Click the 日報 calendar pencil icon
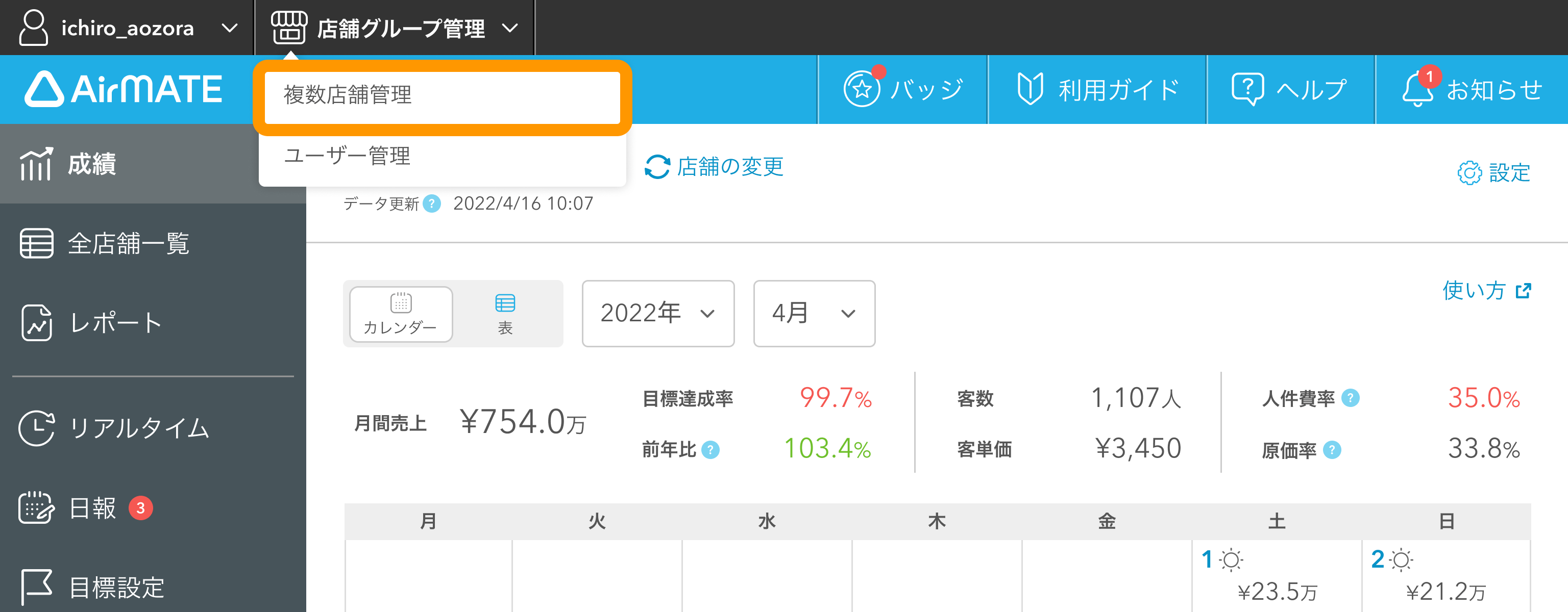 [37, 508]
